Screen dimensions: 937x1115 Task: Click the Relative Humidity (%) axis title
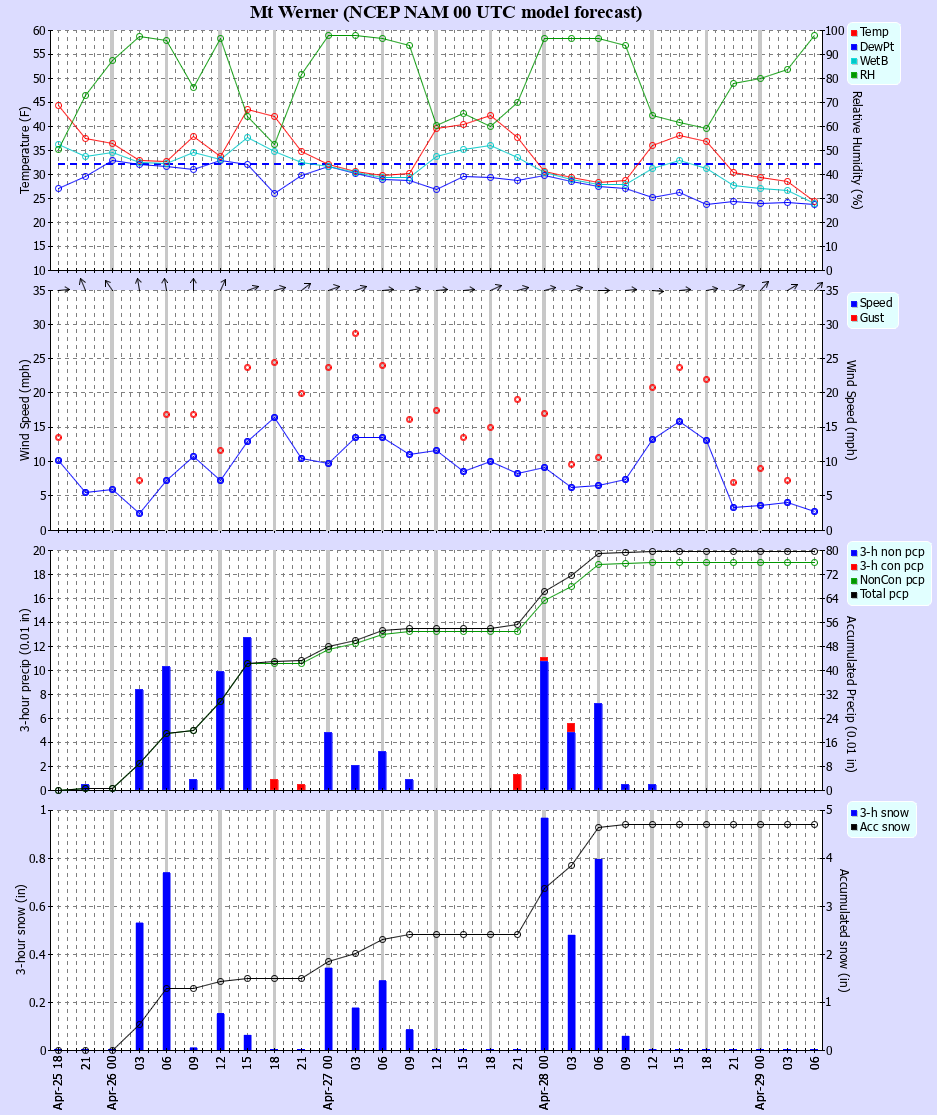click(x=856, y=150)
